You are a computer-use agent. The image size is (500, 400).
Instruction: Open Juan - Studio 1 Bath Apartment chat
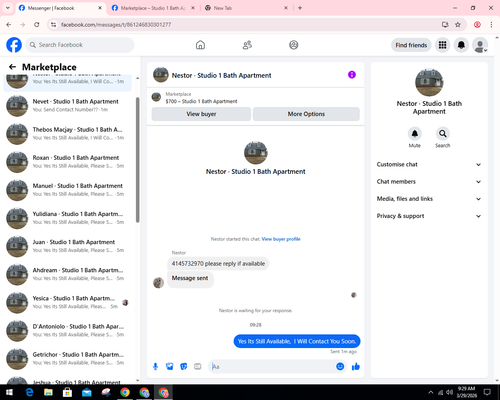[x=68, y=246]
